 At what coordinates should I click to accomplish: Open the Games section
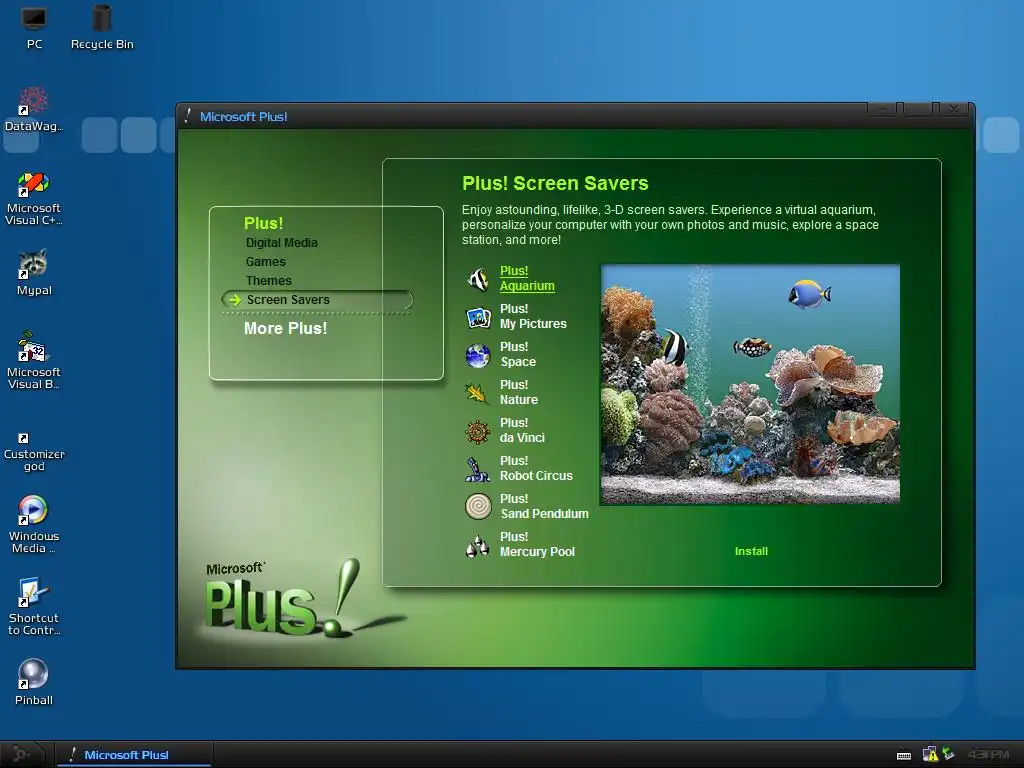pyautogui.click(x=266, y=261)
